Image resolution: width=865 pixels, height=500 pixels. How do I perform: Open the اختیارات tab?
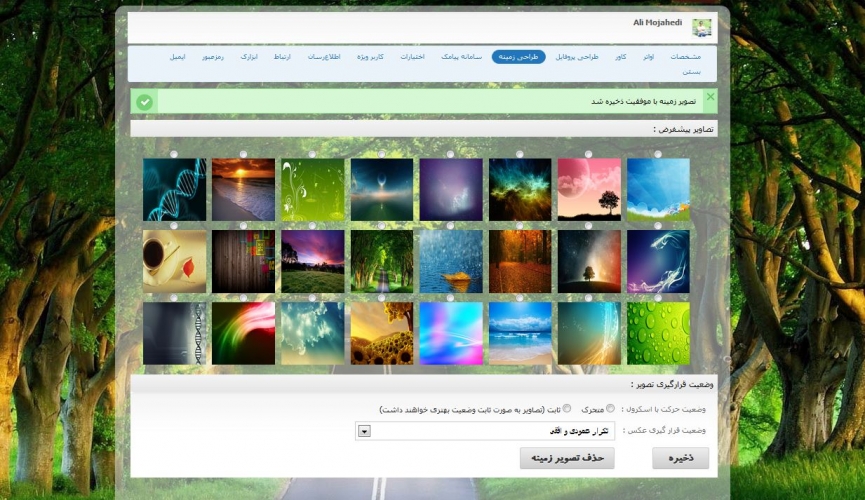coord(412,57)
